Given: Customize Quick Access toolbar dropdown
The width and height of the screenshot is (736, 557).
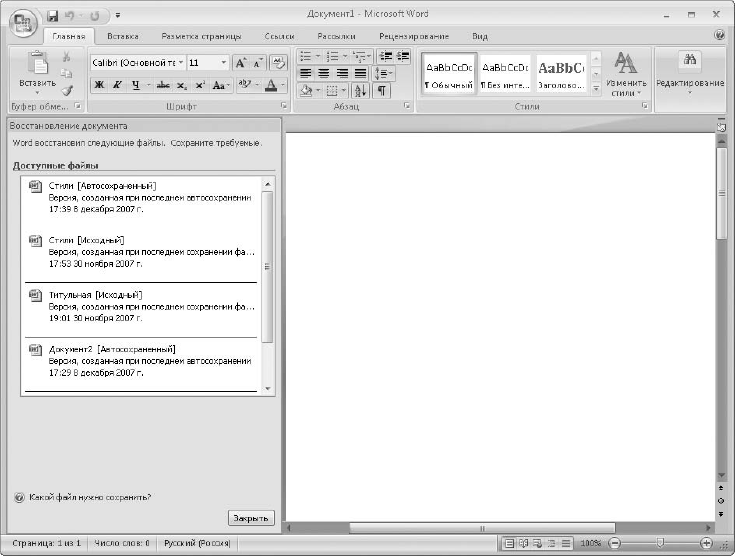Looking at the screenshot, I should [x=118, y=16].
